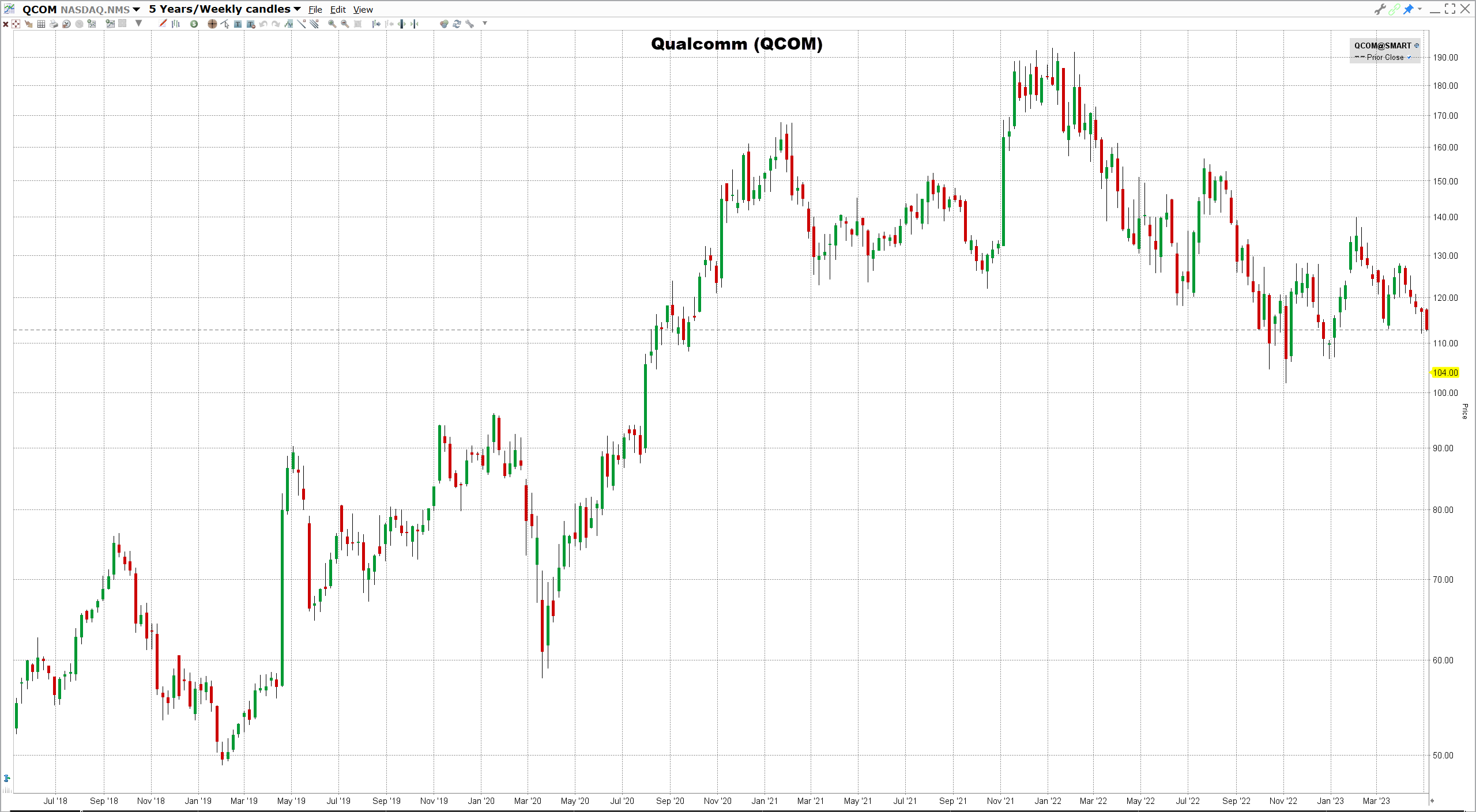Click the blue icon next to QCOM@SMART
The height and width of the screenshot is (812, 1476).
(x=1417, y=46)
